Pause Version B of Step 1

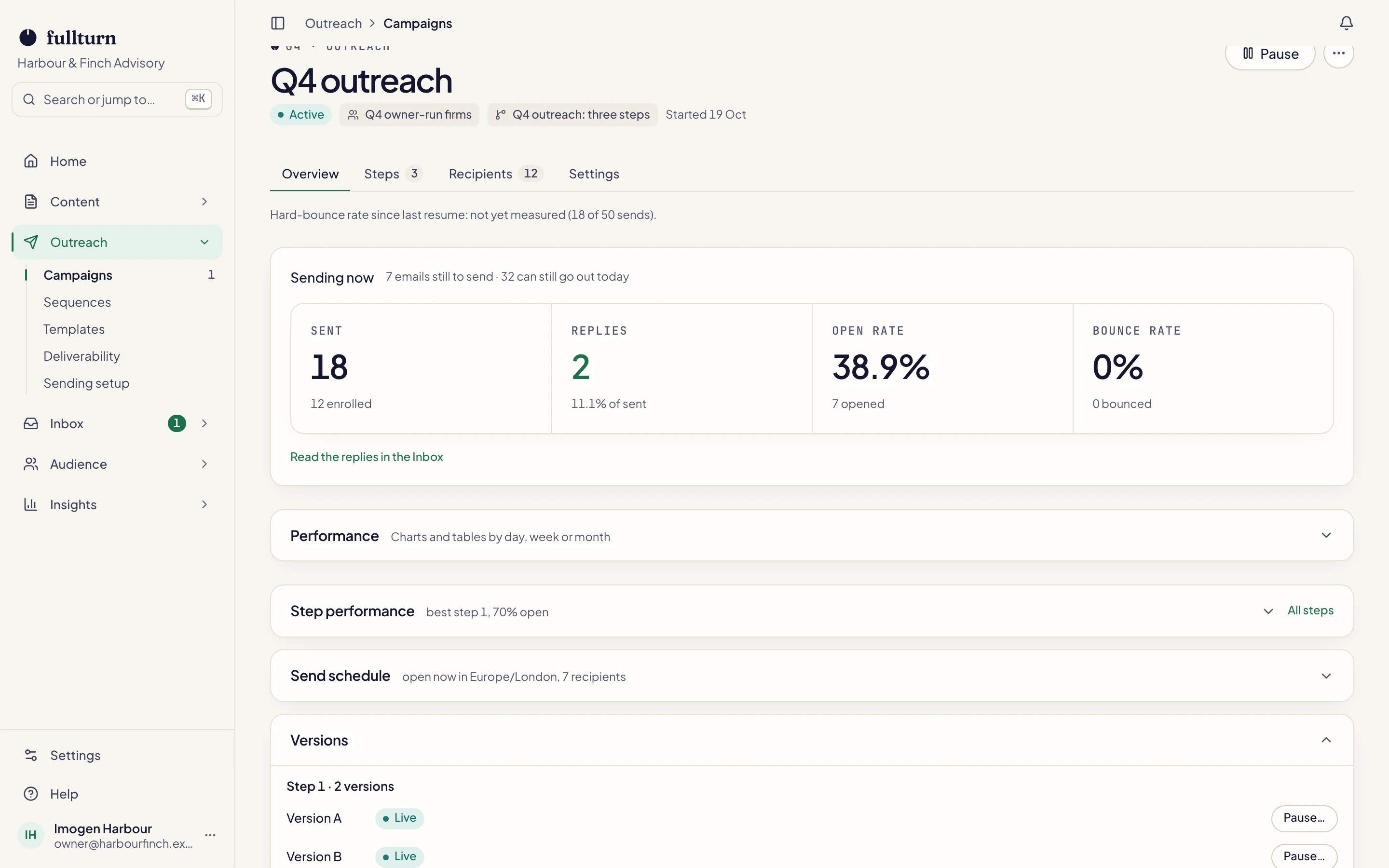1304,856
